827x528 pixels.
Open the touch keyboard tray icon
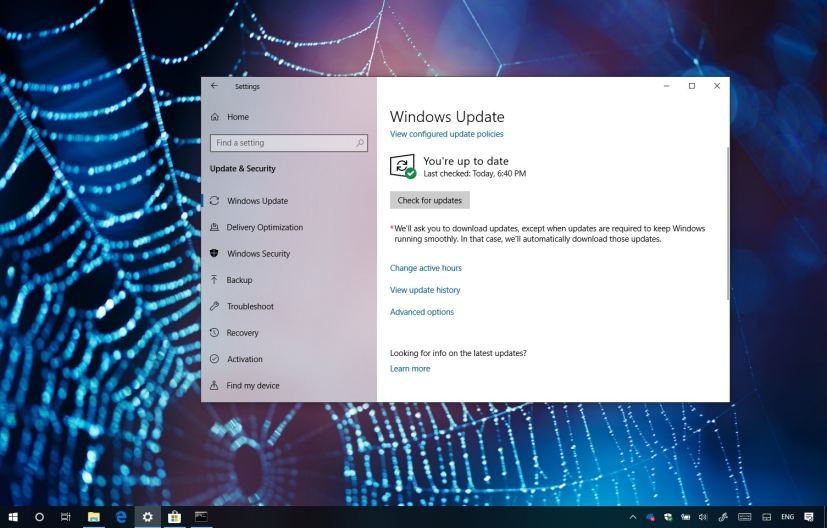point(744,517)
